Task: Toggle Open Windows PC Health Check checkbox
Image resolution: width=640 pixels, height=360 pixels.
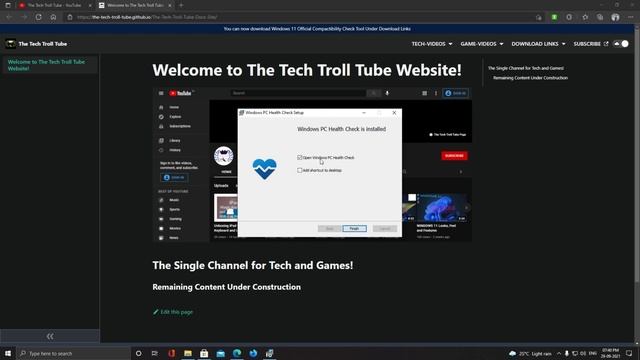Action: (300, 158)
